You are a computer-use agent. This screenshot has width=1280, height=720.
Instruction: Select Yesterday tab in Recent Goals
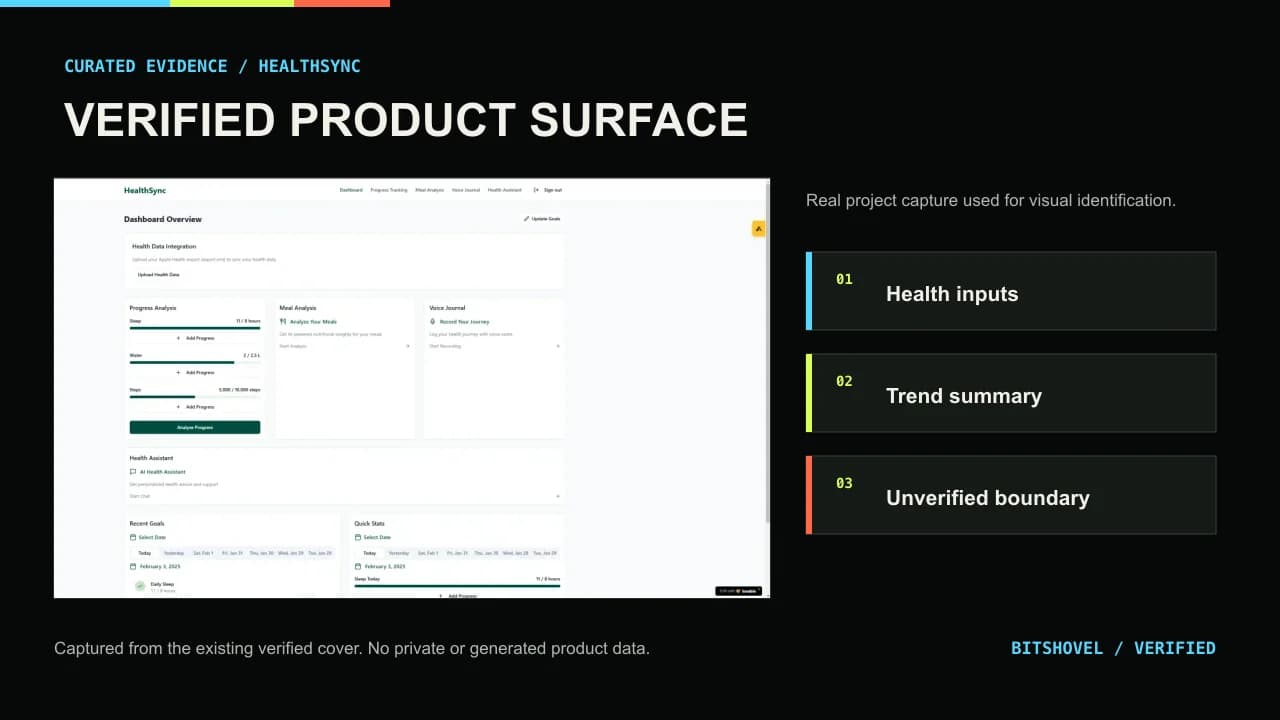(x=174, y=553)
